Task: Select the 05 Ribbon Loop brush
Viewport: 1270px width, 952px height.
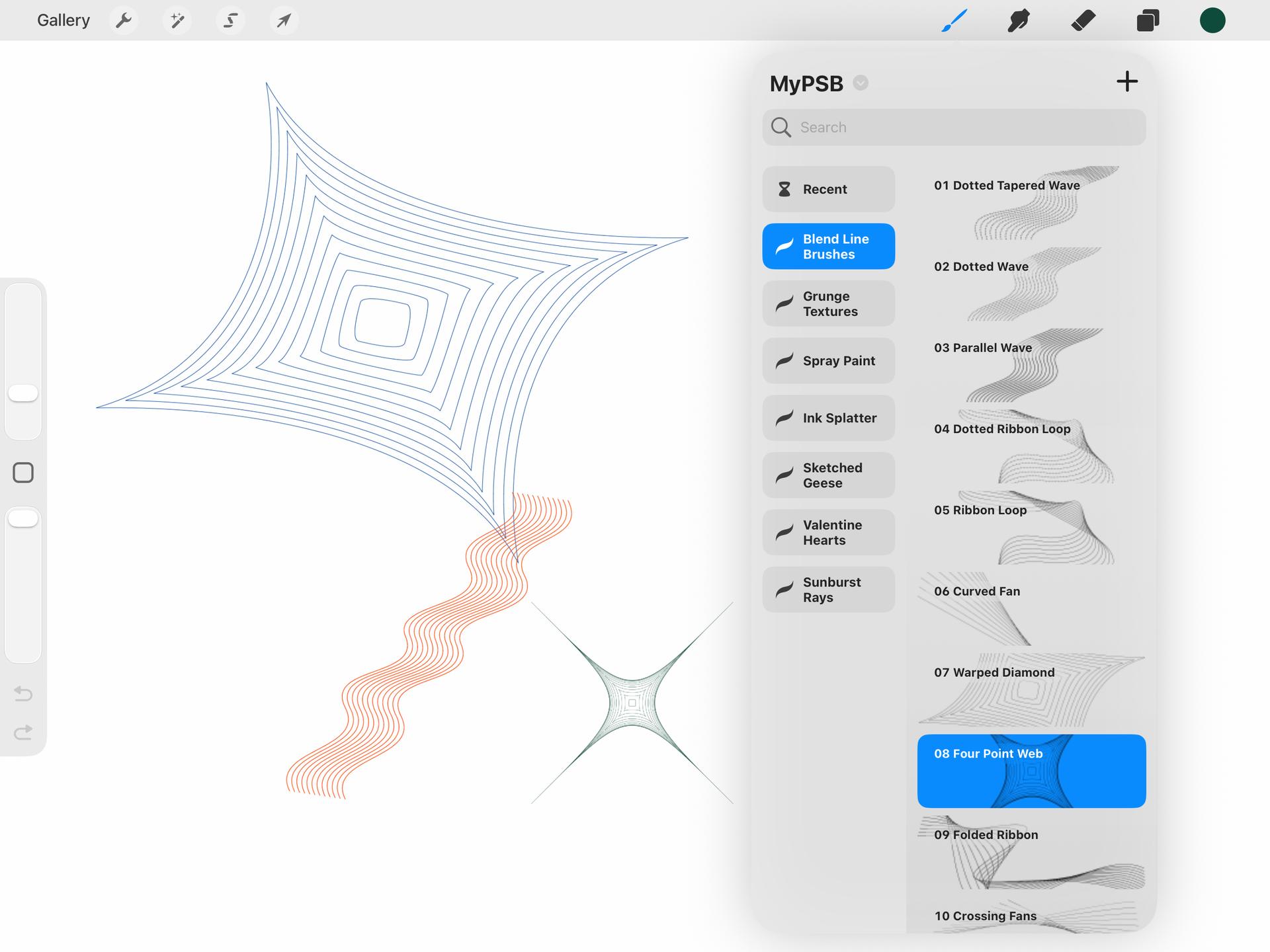Action: [1031, 528]
